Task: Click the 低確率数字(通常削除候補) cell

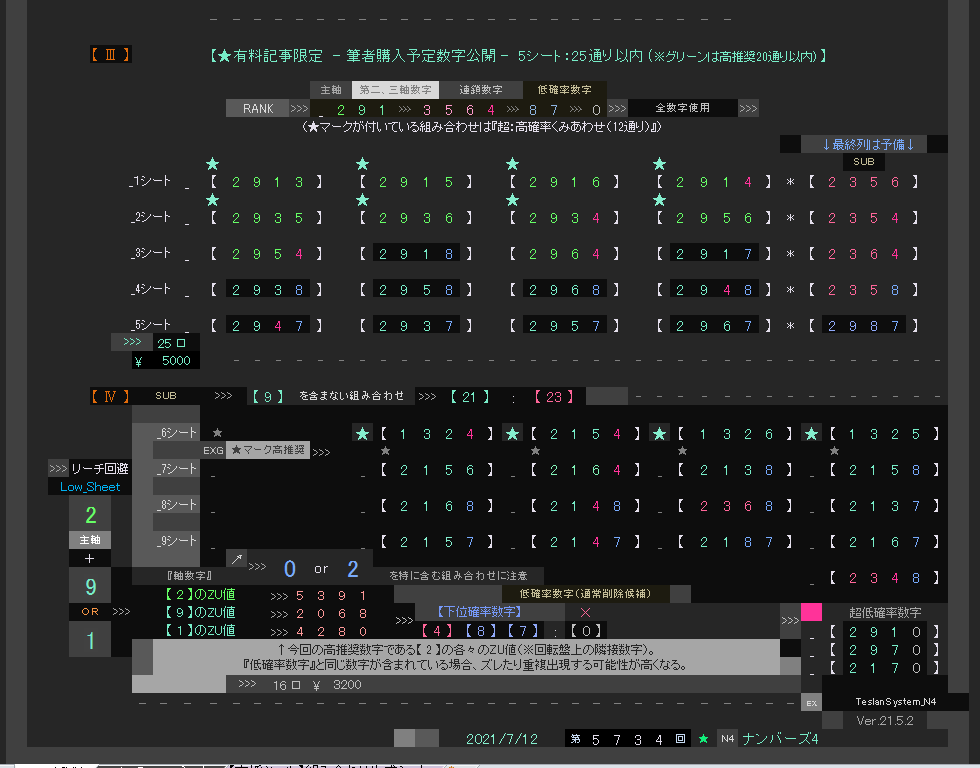Action: [x=585, y=594]
